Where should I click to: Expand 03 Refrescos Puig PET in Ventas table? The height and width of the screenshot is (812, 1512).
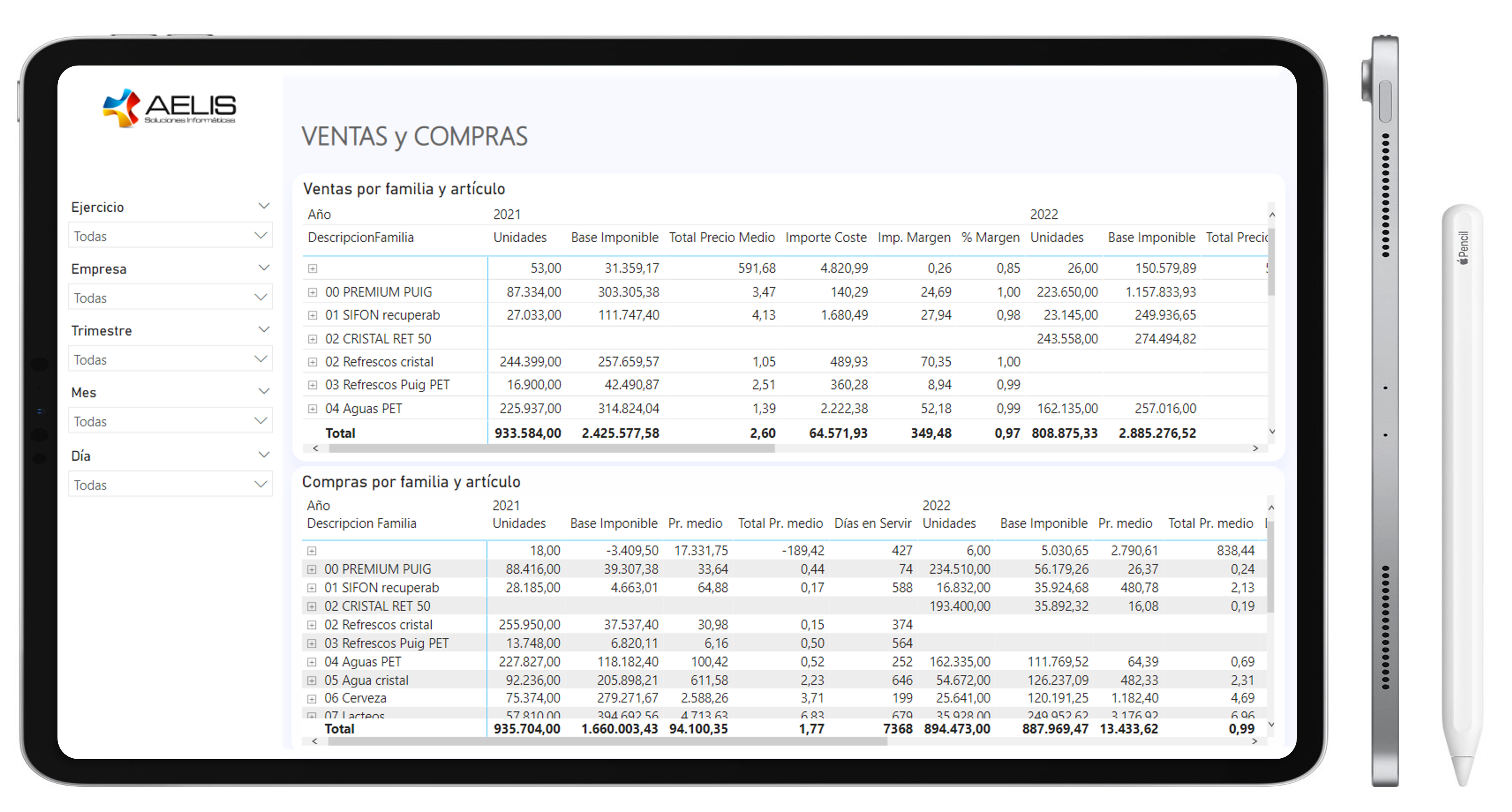click(x=313, y=385)
